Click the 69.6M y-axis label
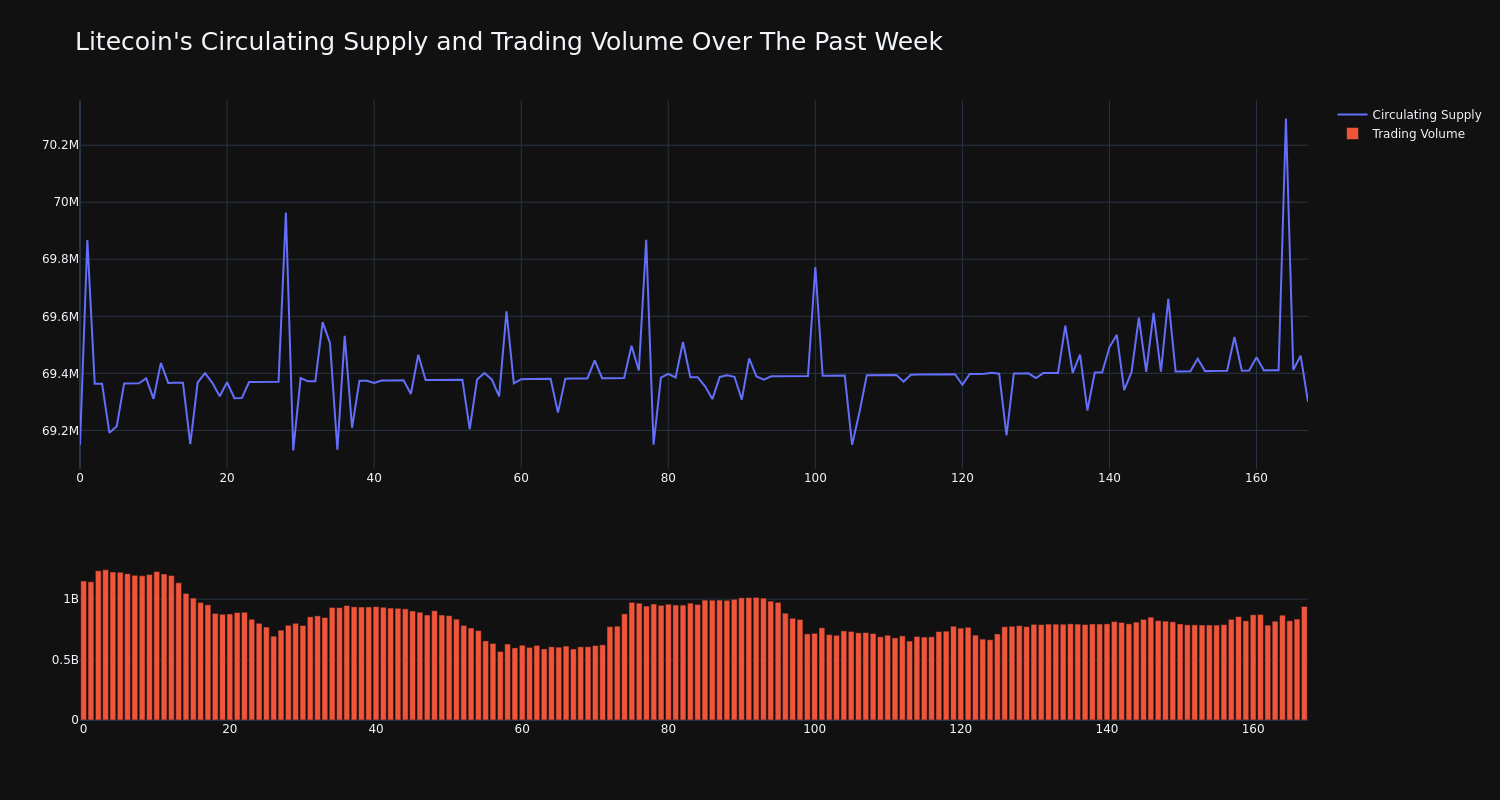1500x800 pixels. coord(60,317)
